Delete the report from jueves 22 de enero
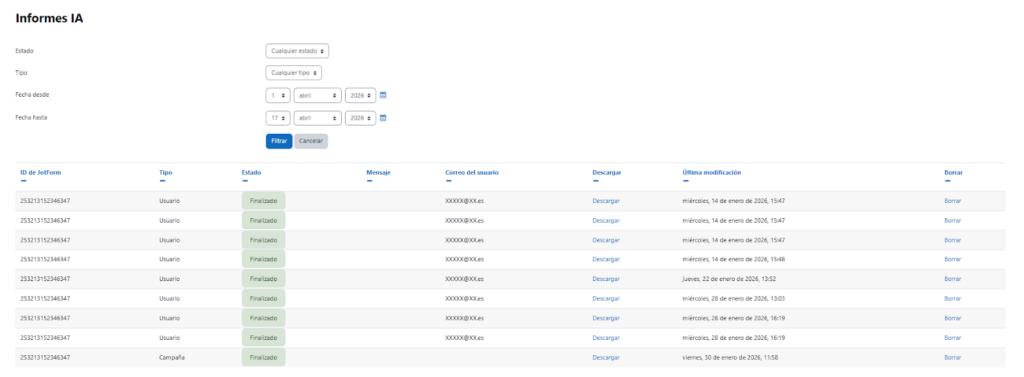The height and width of the screenshot is (377, 1024). tap(953, 279)
